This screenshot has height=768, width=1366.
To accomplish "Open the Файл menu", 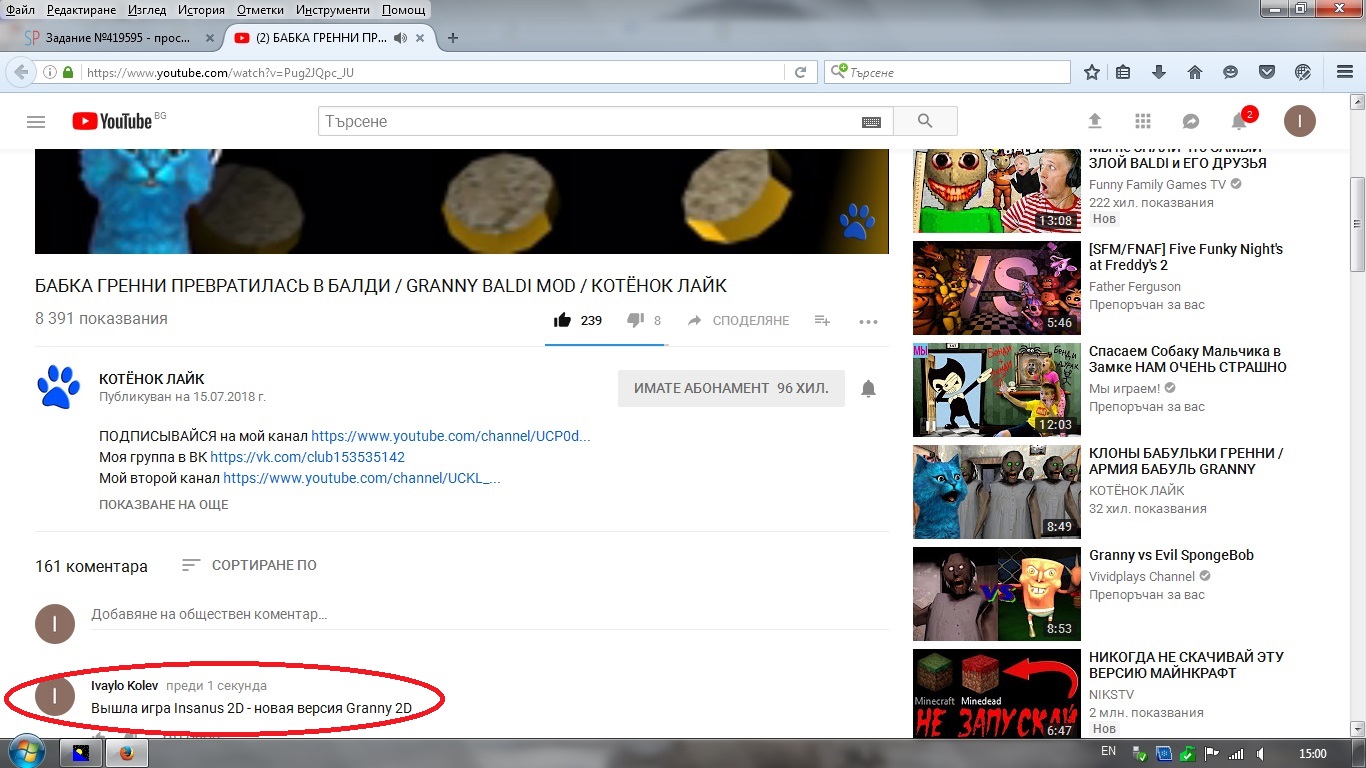I will [x=19, y=10].
